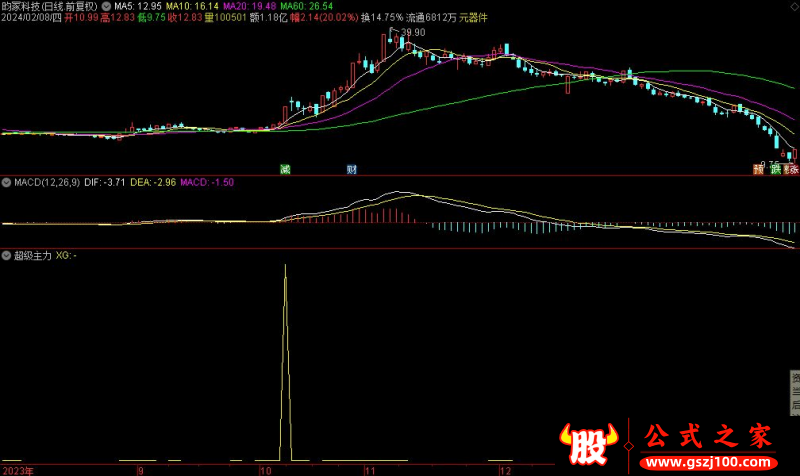Click the DEA: -2.96 value
The height and width of the screenshot is (476, 800).
pos(153,182)
